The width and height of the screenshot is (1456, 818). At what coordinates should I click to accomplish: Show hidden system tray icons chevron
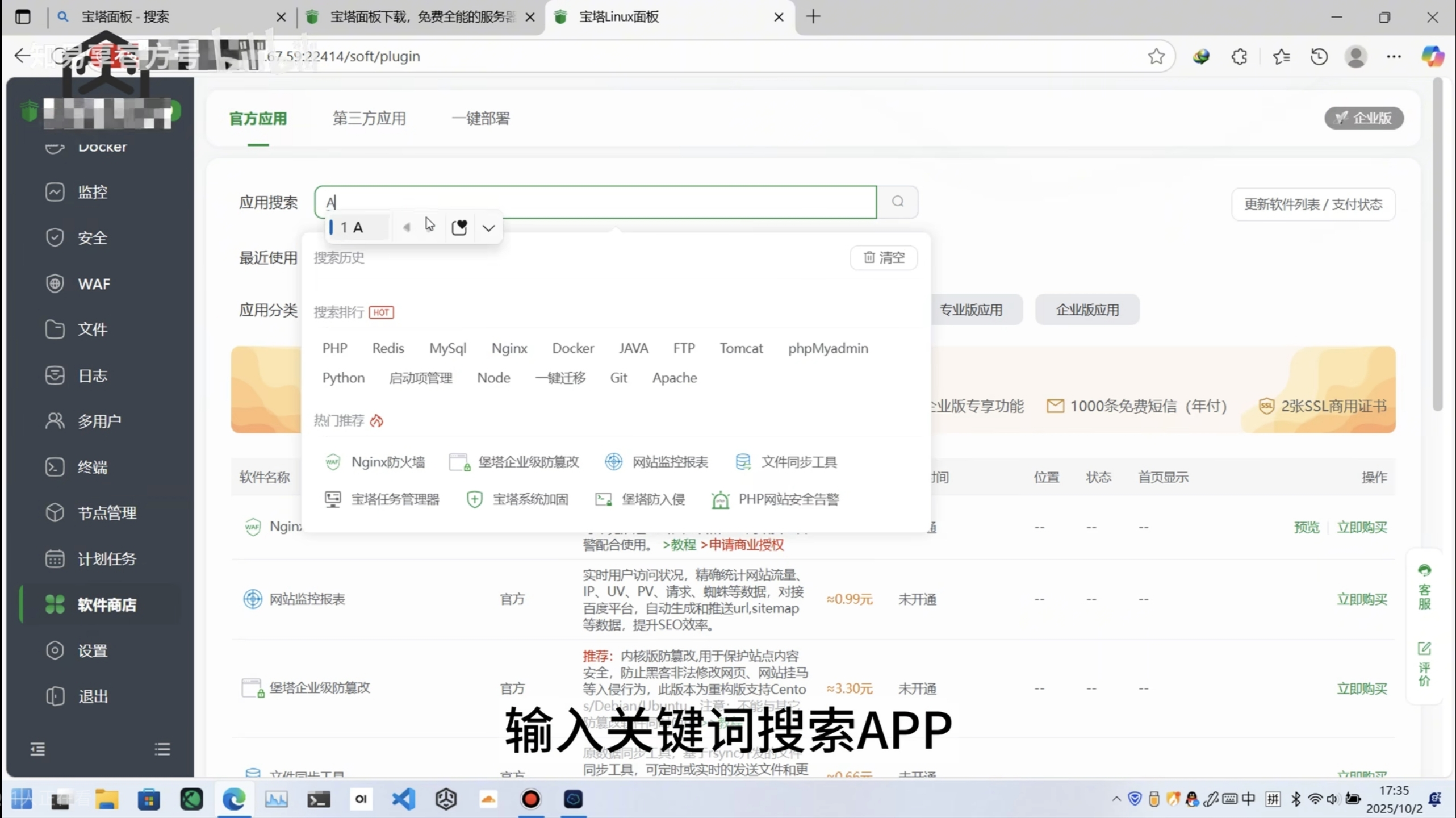tap(1116, 799)
